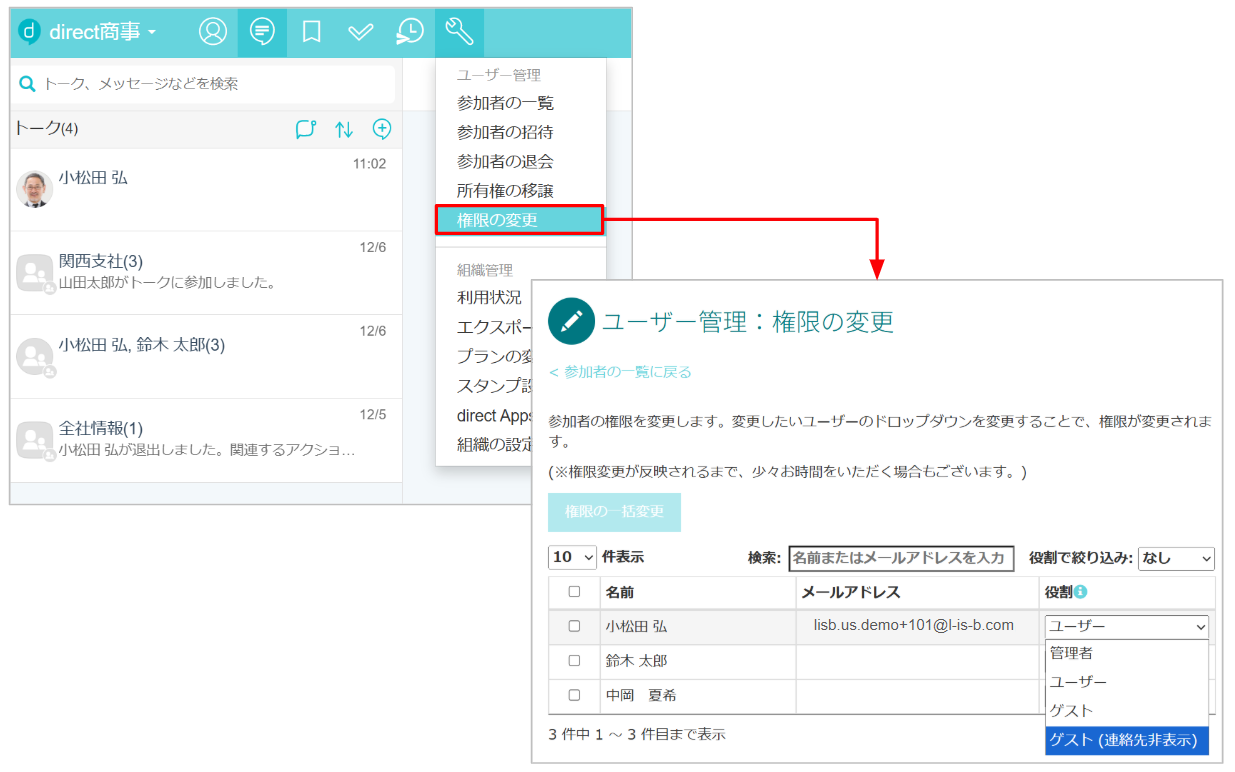Click the 名前またはメールアドレス search field
Screen dimensions: 1235x772
click(x=900, y=558)
